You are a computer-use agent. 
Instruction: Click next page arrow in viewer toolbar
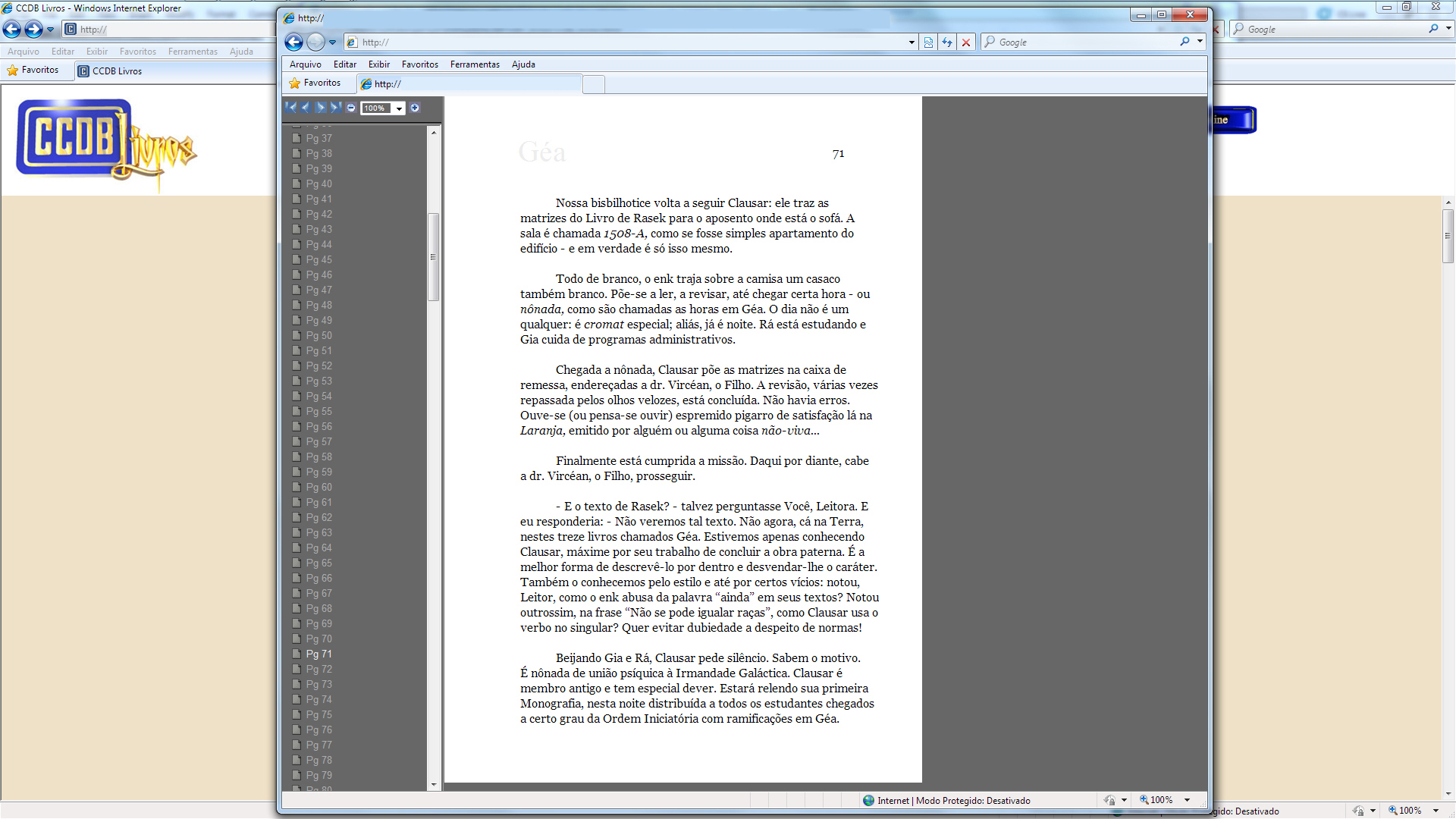point(321,108)
